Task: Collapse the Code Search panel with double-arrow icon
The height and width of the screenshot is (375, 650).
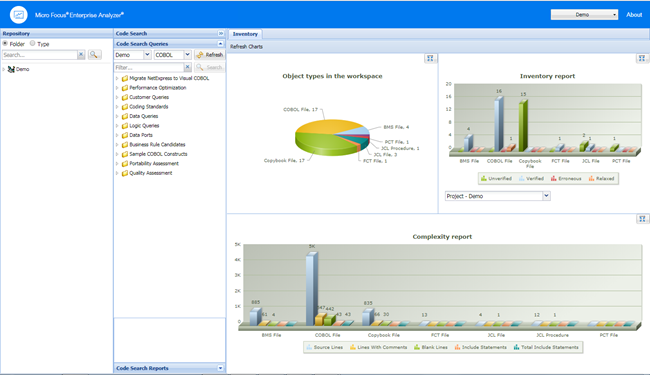Action: 221,33
